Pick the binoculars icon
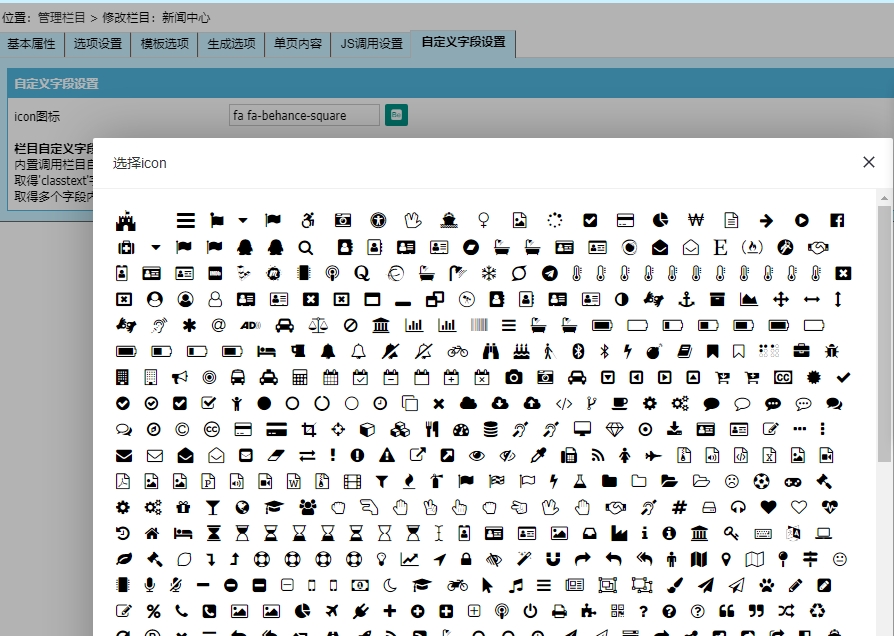The height and width of the screenshot is (636, 894). [x=490, y=351]
